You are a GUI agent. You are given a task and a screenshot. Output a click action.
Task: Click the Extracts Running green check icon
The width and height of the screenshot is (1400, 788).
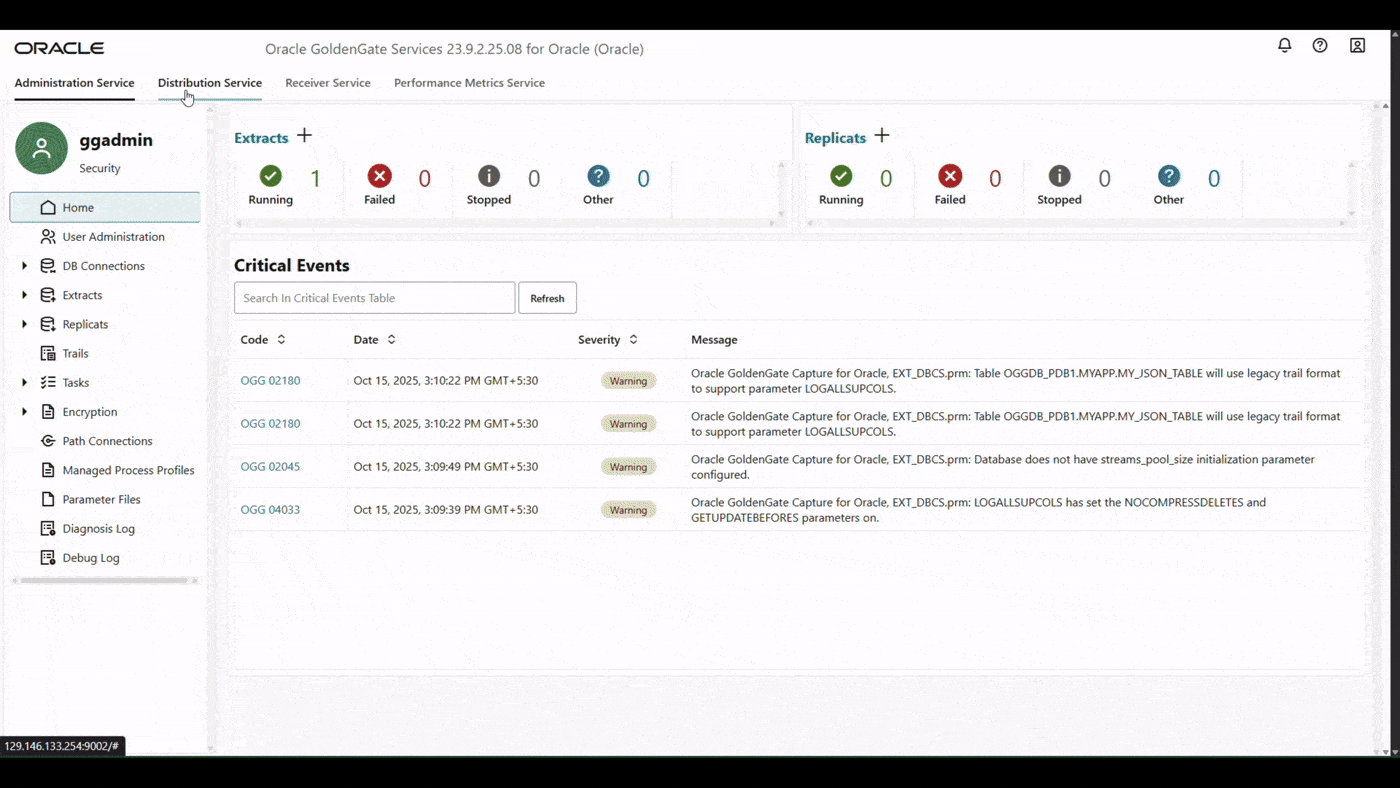coord(271,176)
